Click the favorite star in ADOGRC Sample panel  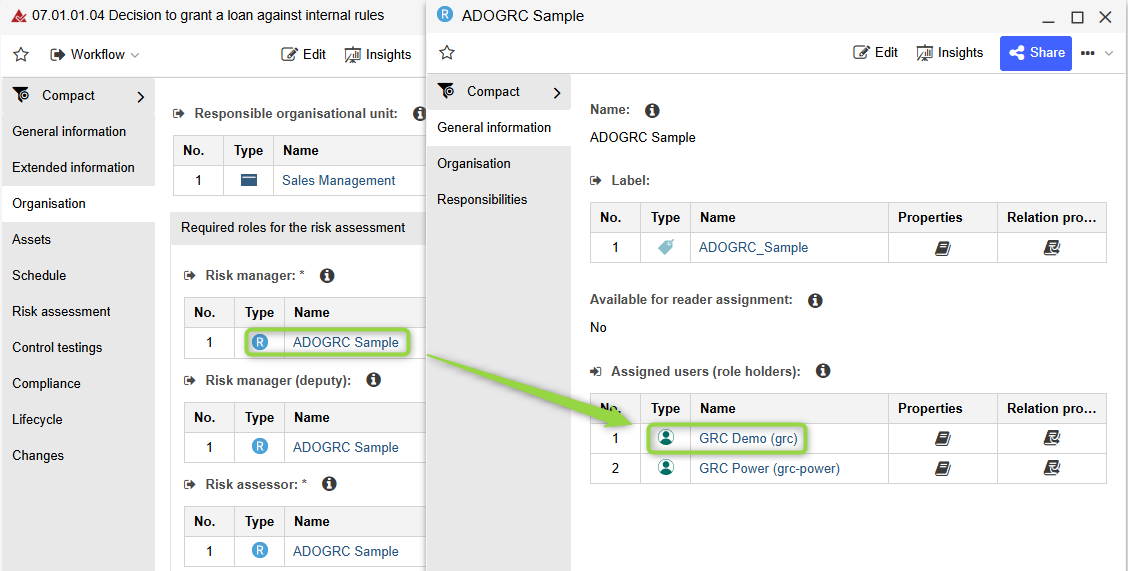pyautogui.click(x=447, y=53)
